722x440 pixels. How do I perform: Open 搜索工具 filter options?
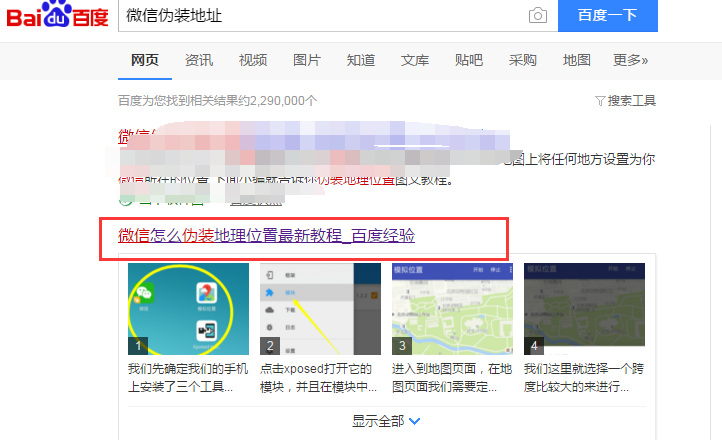[x=625, y=100]
